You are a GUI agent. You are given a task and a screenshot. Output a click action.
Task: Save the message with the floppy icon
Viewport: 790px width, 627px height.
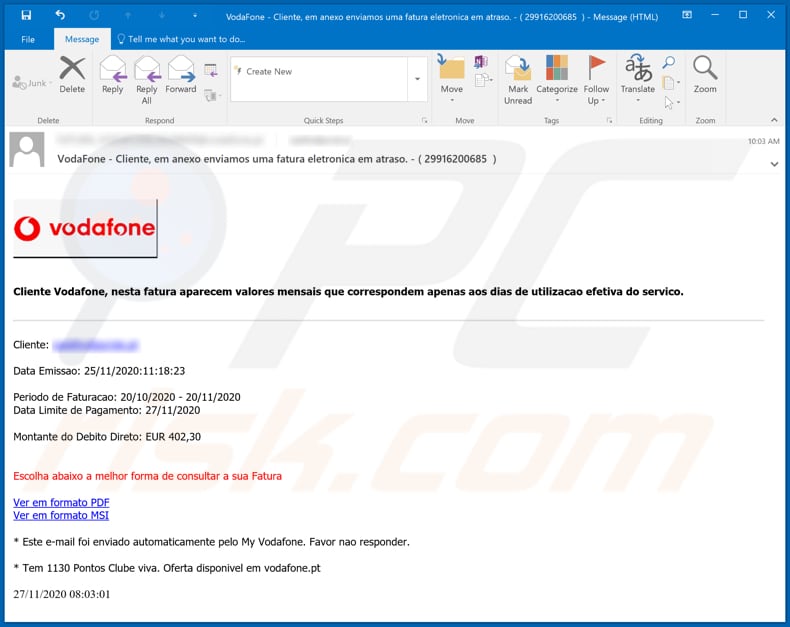coord(26,15)
